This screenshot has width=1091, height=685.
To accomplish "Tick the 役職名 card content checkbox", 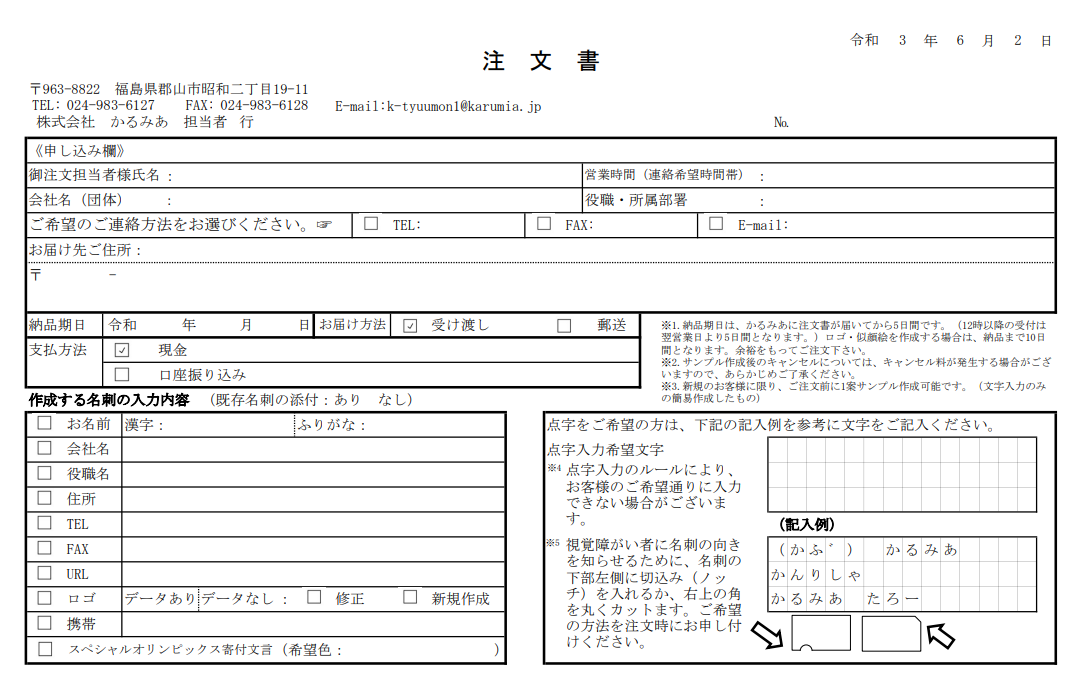I will pyautogui.click(x=45, y=473).
